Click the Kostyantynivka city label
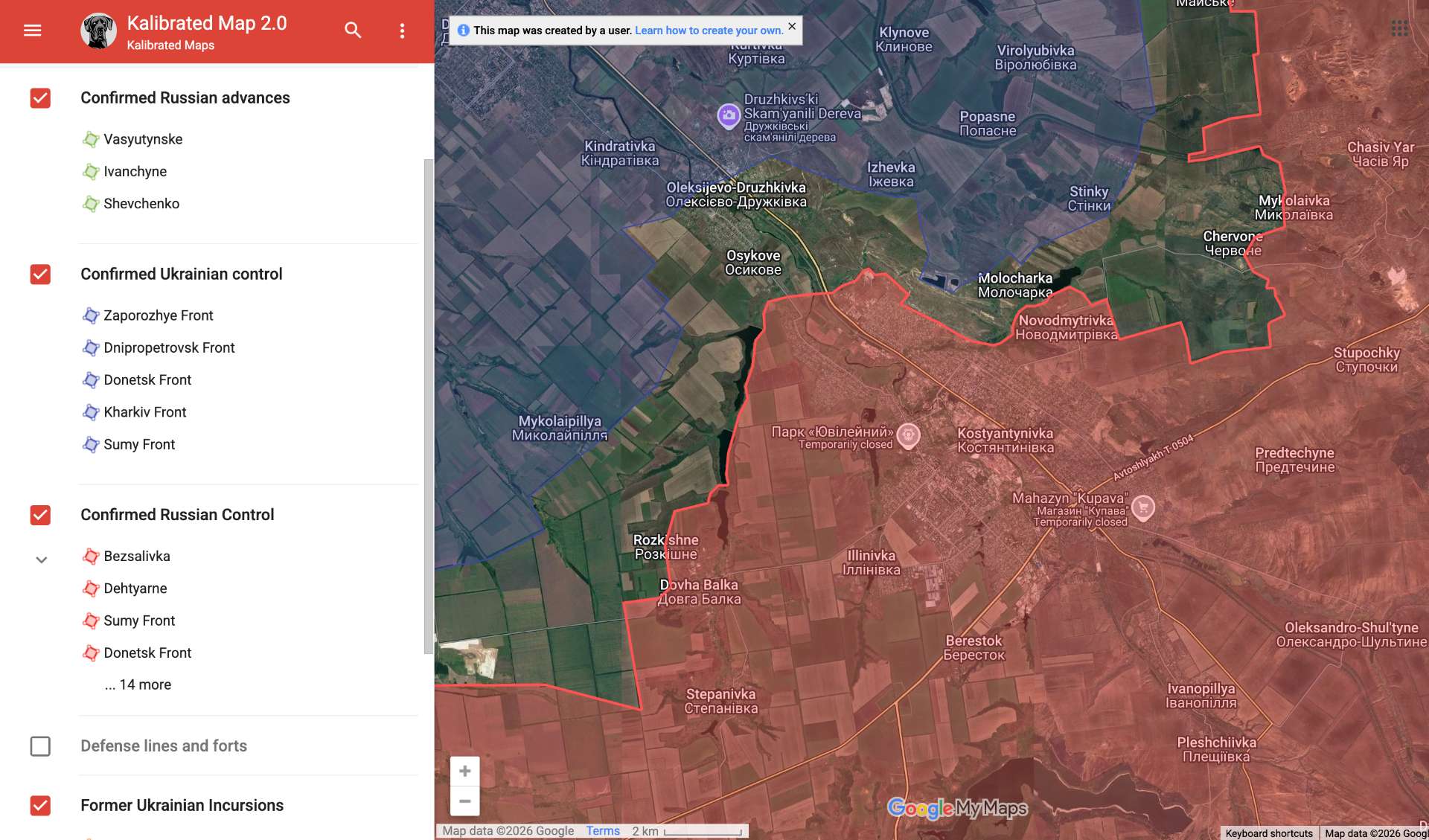 tap(1005, 440)
